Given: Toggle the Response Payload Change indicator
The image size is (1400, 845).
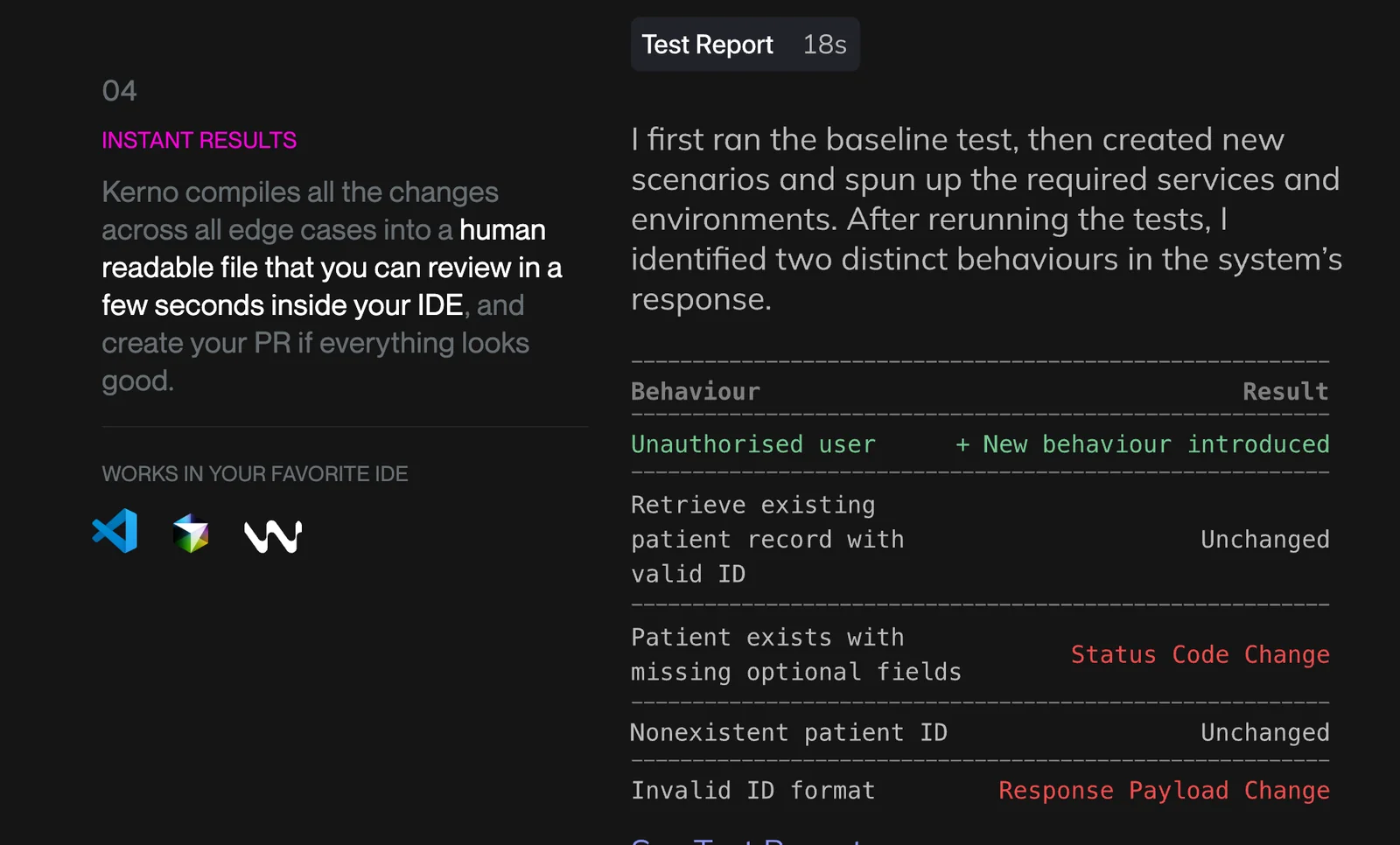Looking at the screenshot, I should [x=1163, y=790].
